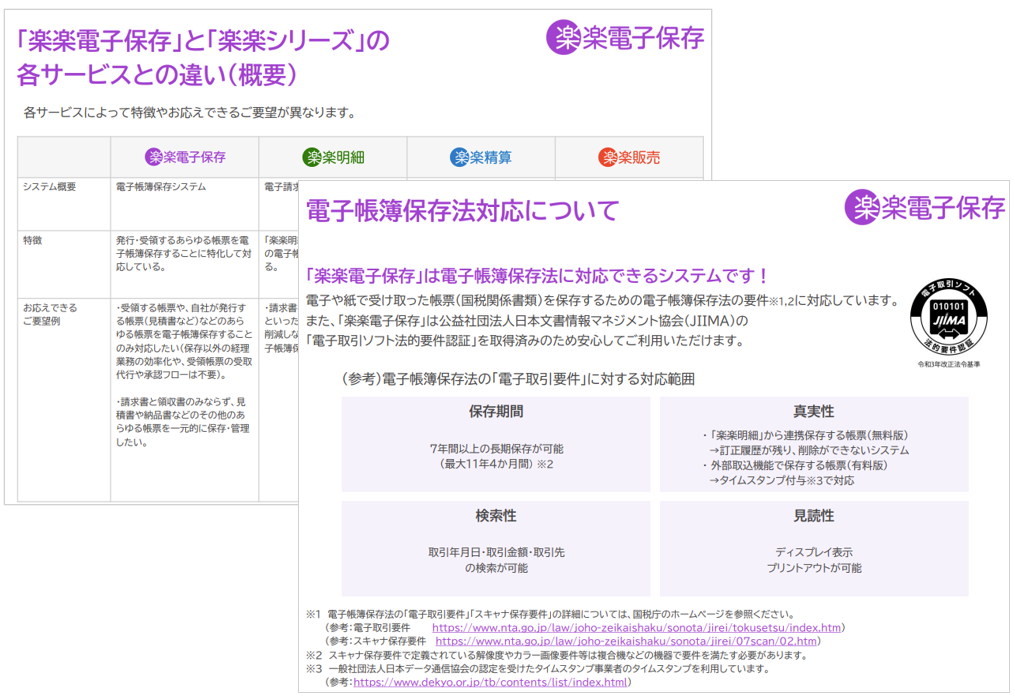Select the purple 楽楽電子保存 column header icon

click(x=154, y=157)
